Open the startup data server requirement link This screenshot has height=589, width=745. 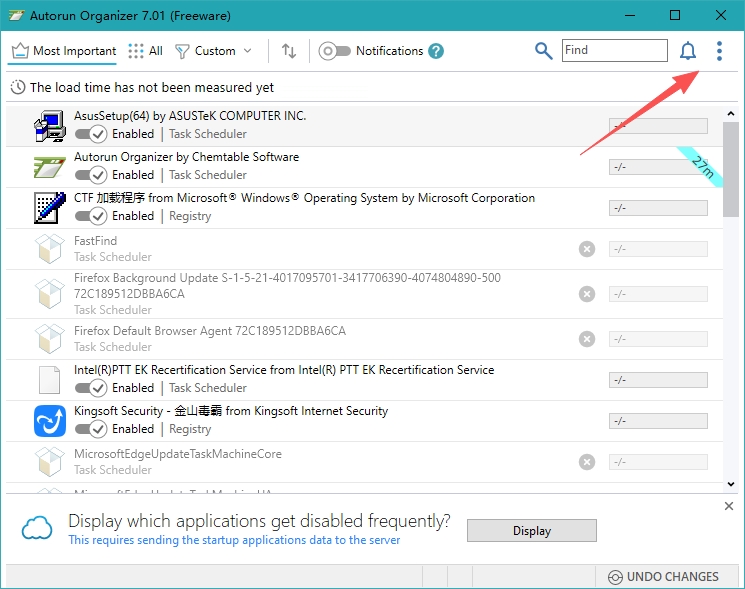pos(234,540)
